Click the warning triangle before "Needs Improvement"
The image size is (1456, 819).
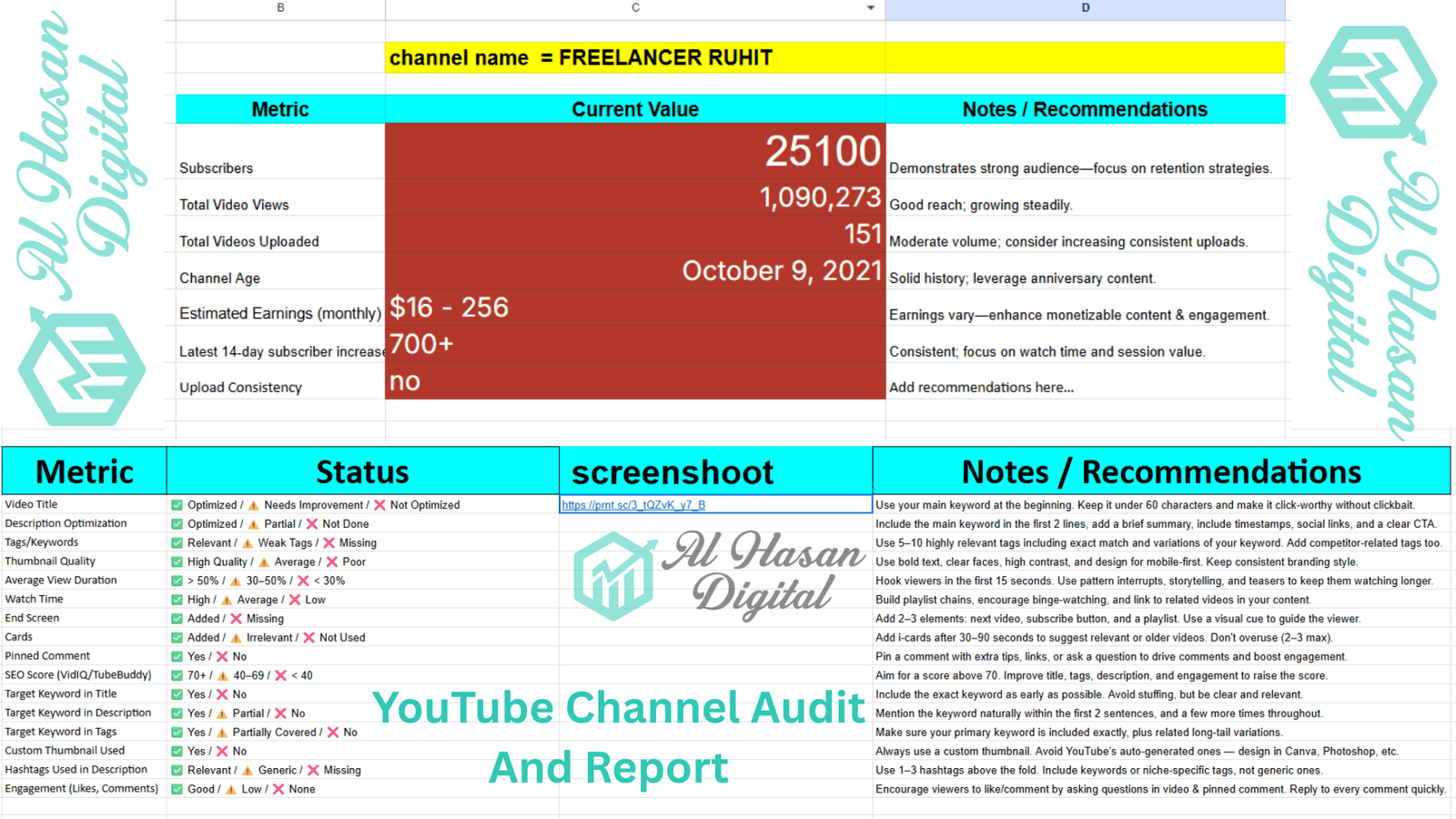[x=254, y=505]
